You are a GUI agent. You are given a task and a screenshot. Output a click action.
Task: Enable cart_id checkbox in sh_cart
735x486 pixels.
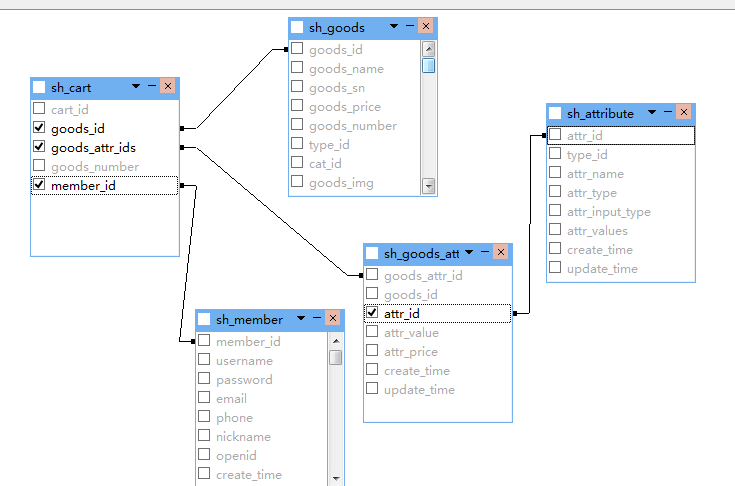click(39, 109)
